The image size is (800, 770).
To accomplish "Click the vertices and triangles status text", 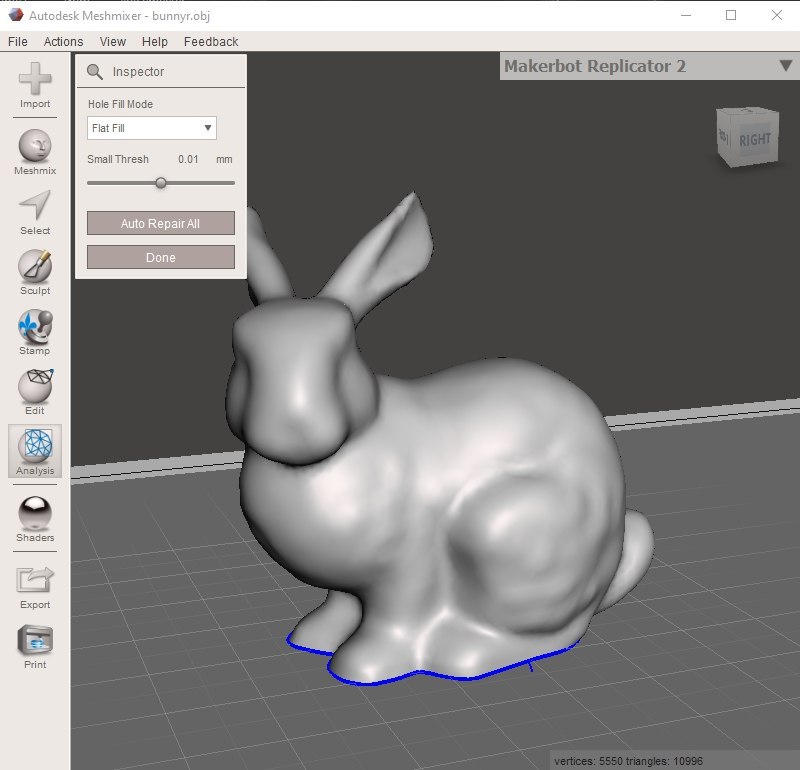I will tap(628, 761).
